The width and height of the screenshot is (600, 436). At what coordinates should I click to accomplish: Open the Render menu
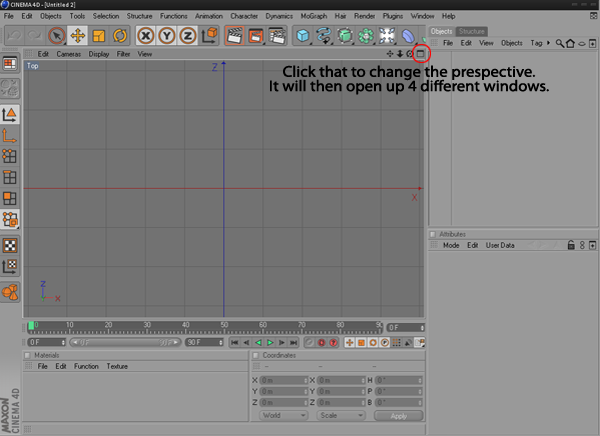click(x=364, y=16)
